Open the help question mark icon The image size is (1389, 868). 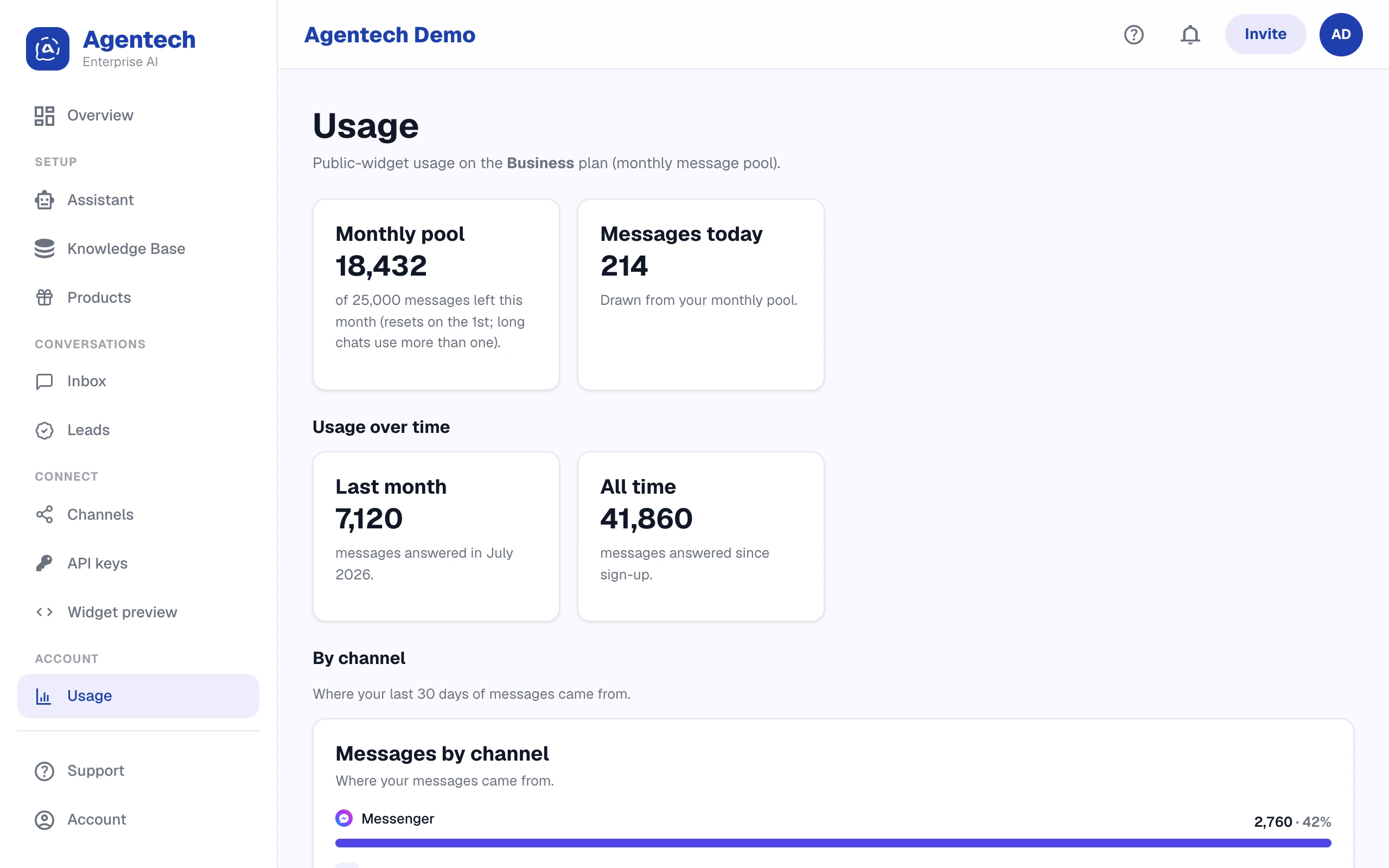(x=1133, y=34)
